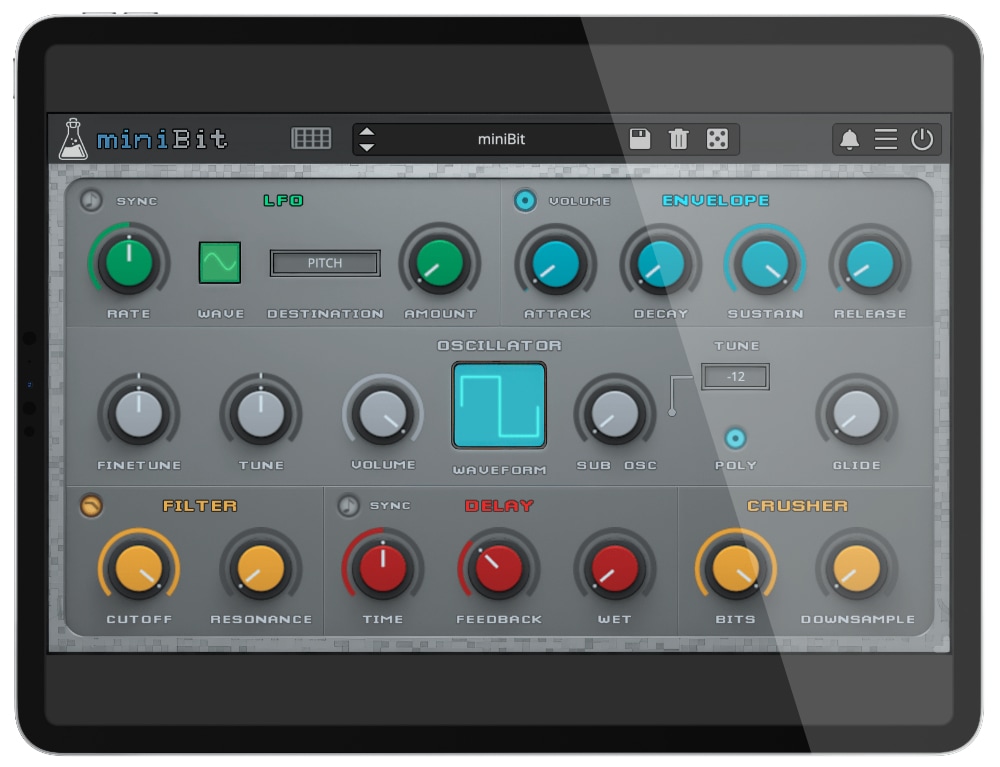Image resolution: width=1000 pixels, height=767 pixels.
Task: Open the LFO destination PITCH dropdown
Action: [325, 263]
